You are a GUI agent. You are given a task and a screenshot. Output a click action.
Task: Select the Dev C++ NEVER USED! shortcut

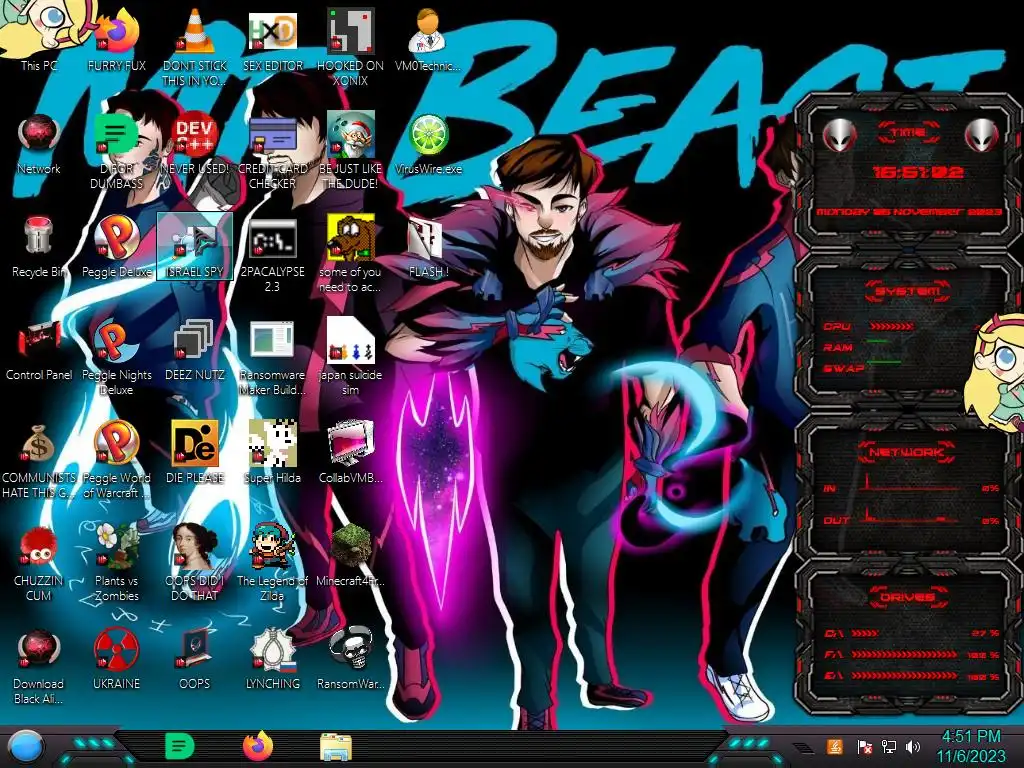tap(195, 142)
